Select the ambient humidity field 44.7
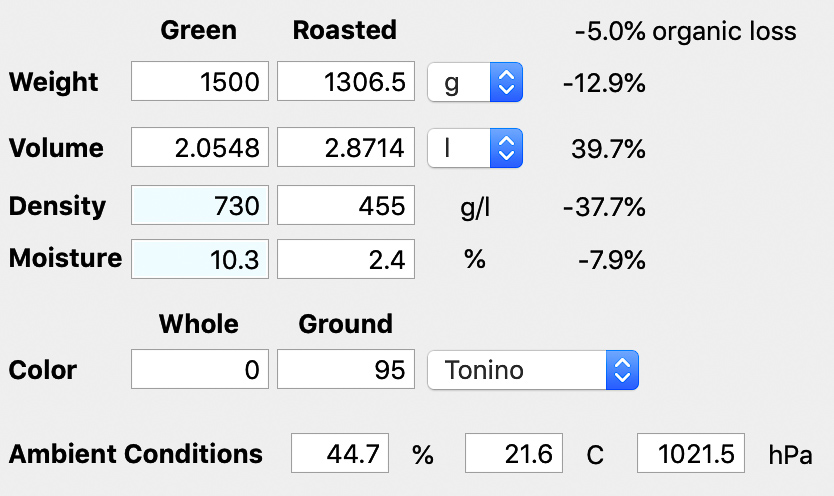 click(x=340, y=453)
